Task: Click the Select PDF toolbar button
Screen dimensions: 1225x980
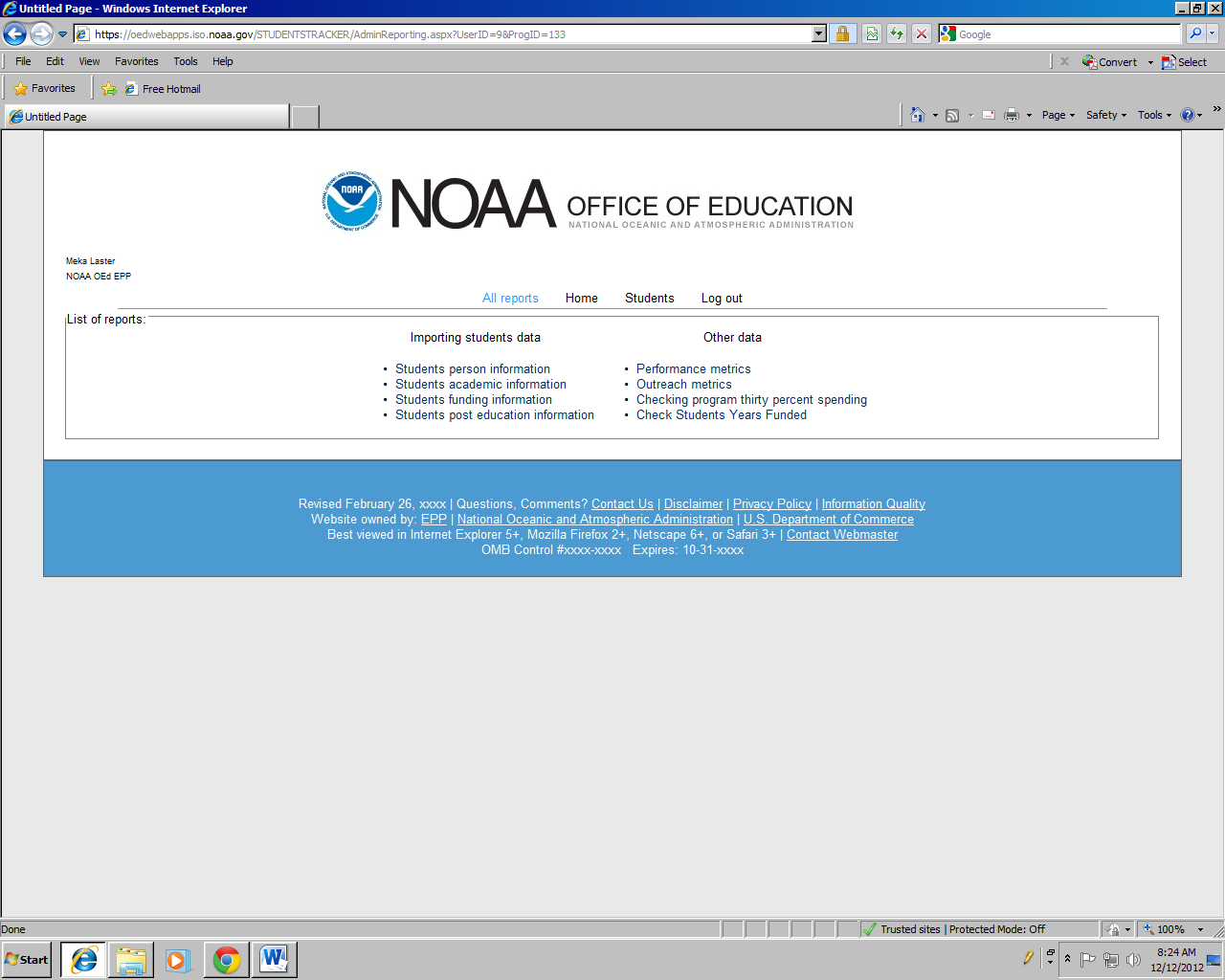Action: tap(1184, 62)
